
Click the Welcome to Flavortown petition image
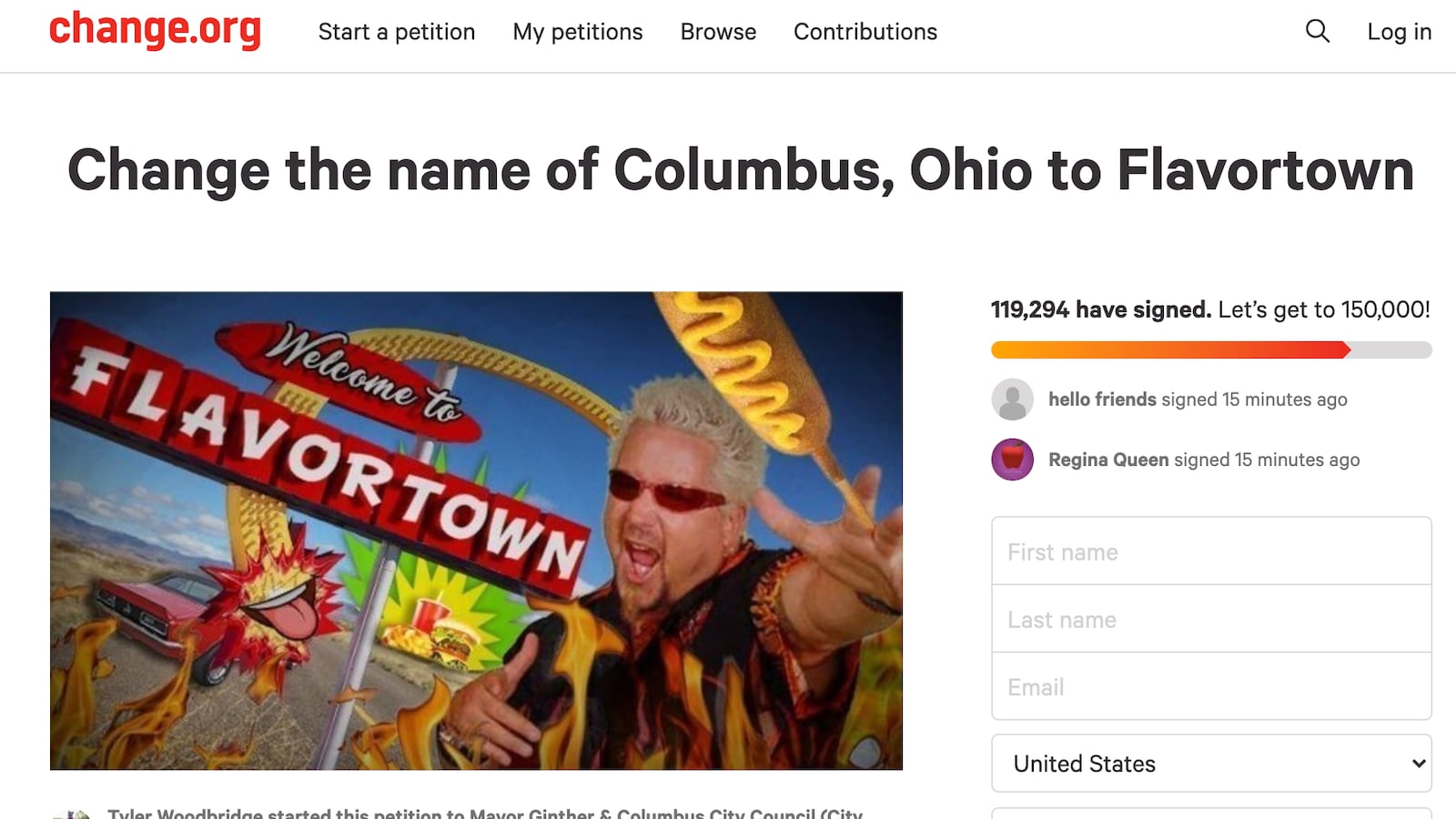[x=476, y=531]
